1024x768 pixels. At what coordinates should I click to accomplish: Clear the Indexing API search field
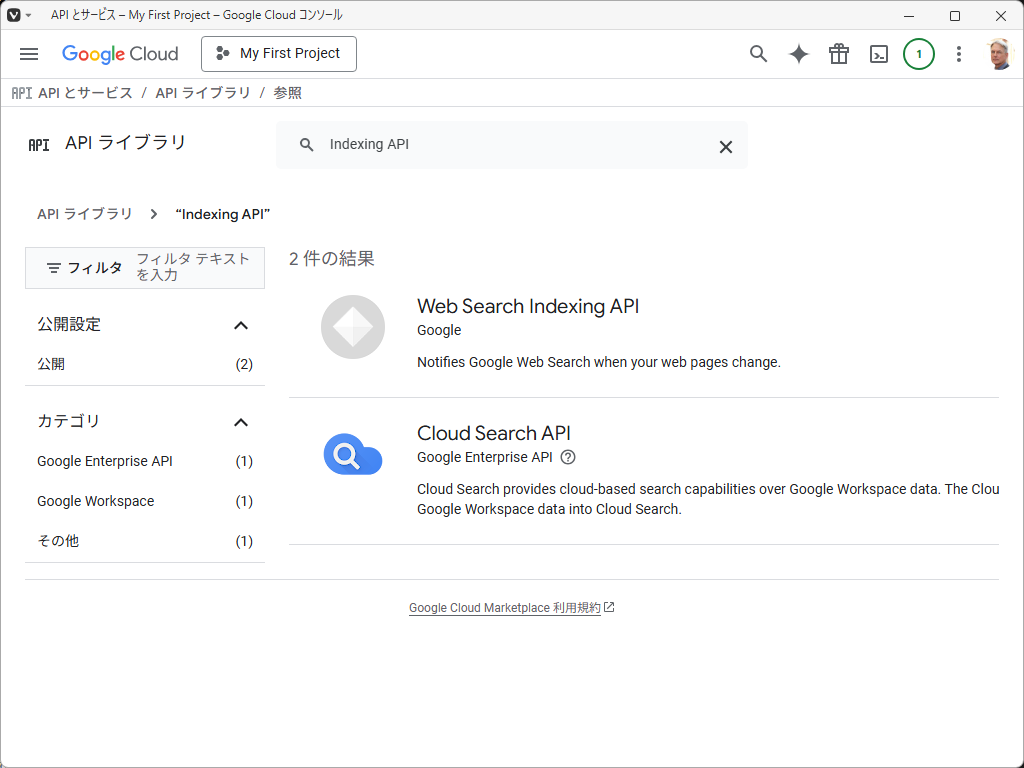pos(726,146)
